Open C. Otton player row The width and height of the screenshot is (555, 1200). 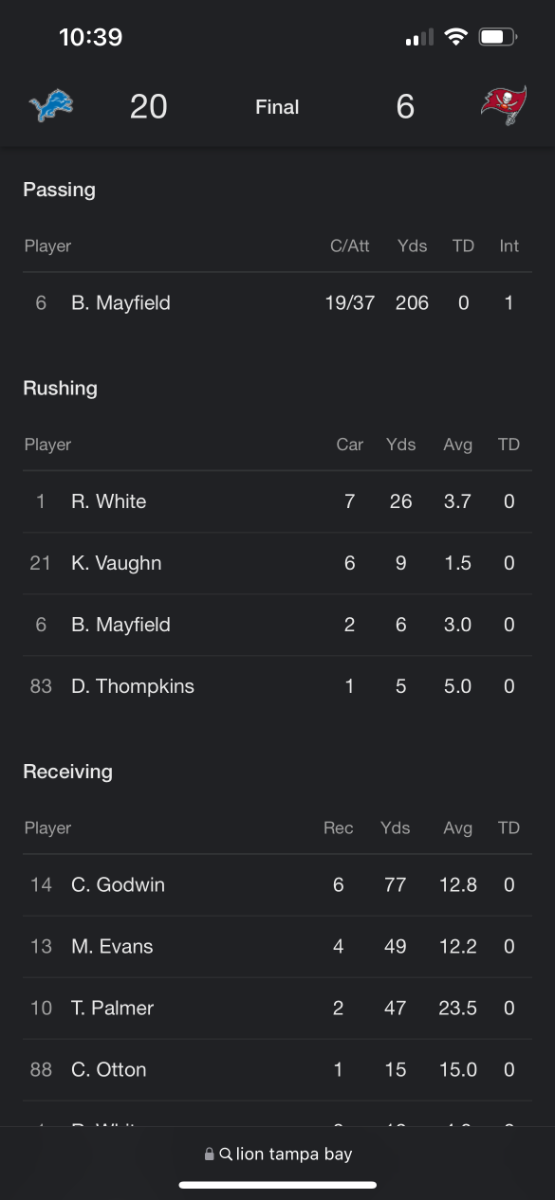pyautogui.click(x=277, y=1070)
